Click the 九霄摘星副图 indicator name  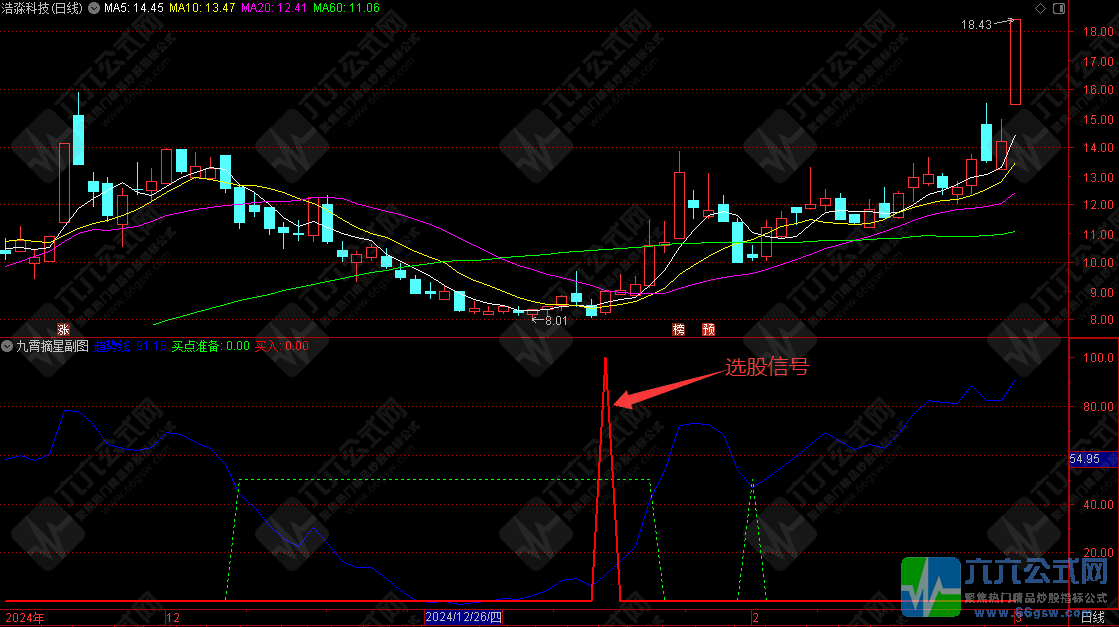[52, 346]
